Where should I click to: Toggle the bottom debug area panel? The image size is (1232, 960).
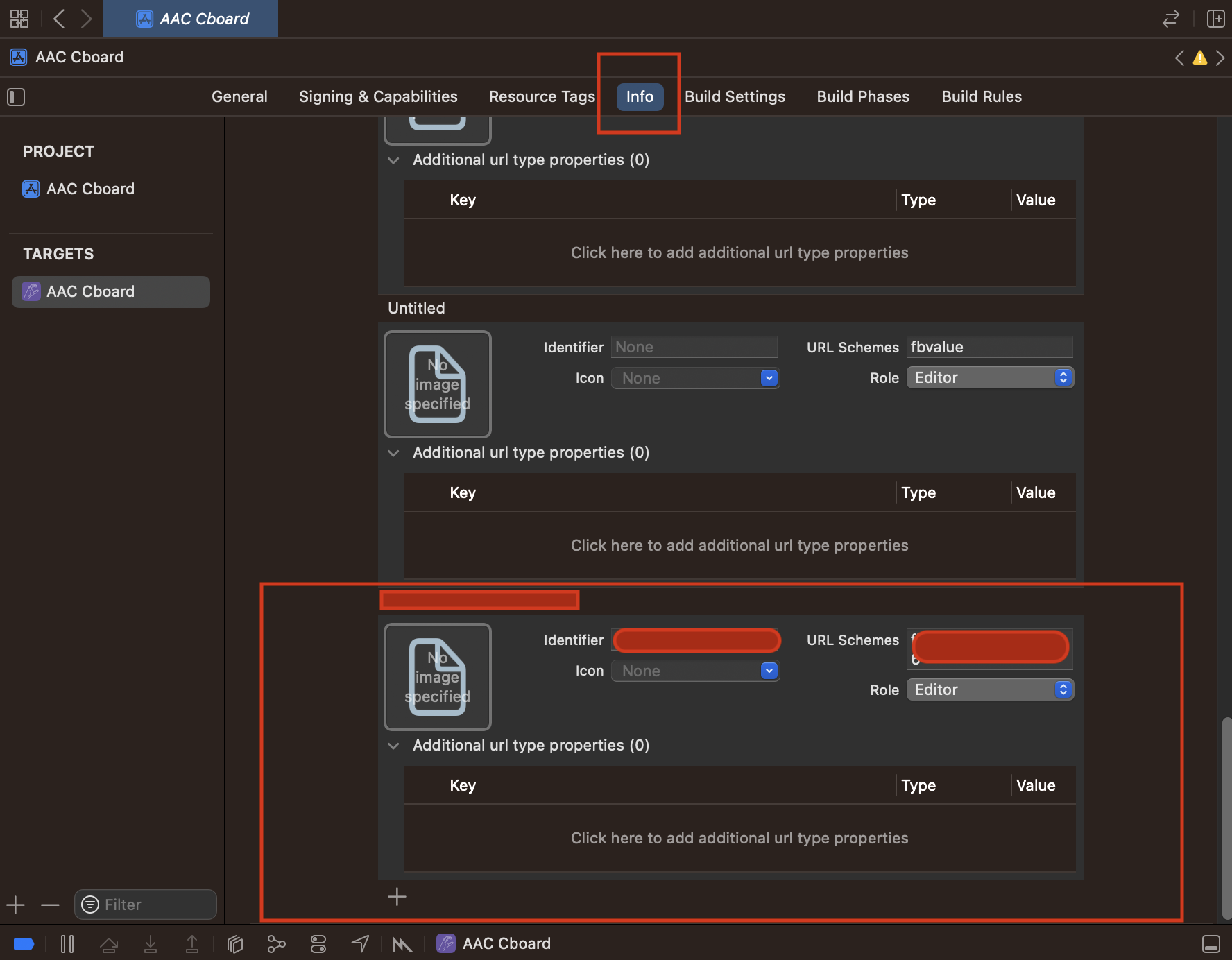[x=1211, y=943]
